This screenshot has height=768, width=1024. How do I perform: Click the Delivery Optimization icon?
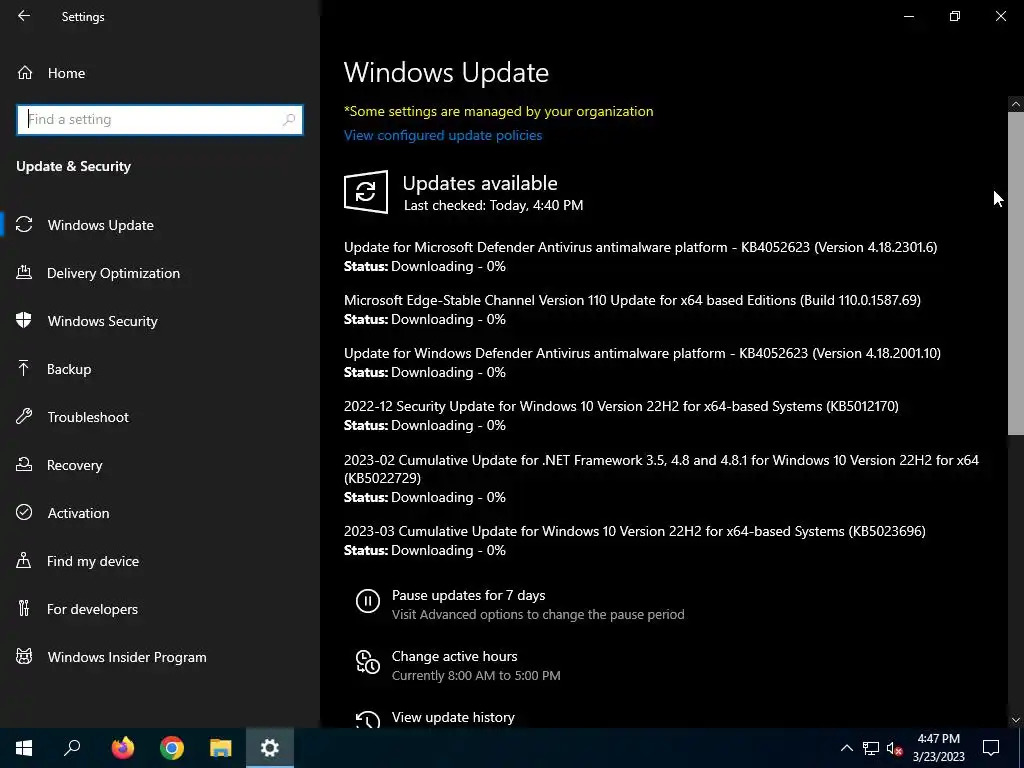click(x=24, y=272)
